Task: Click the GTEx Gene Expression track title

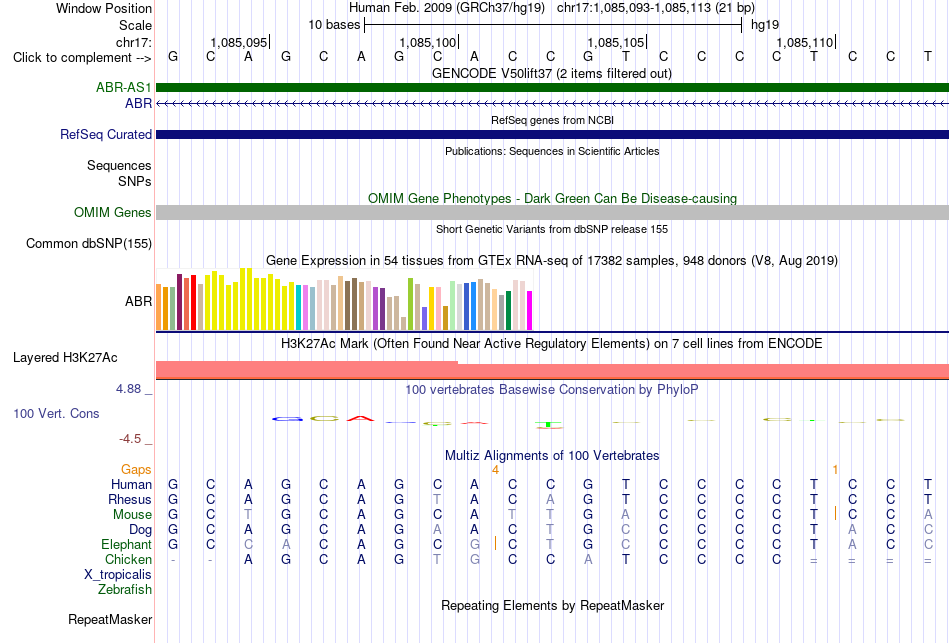Action: 552,261
